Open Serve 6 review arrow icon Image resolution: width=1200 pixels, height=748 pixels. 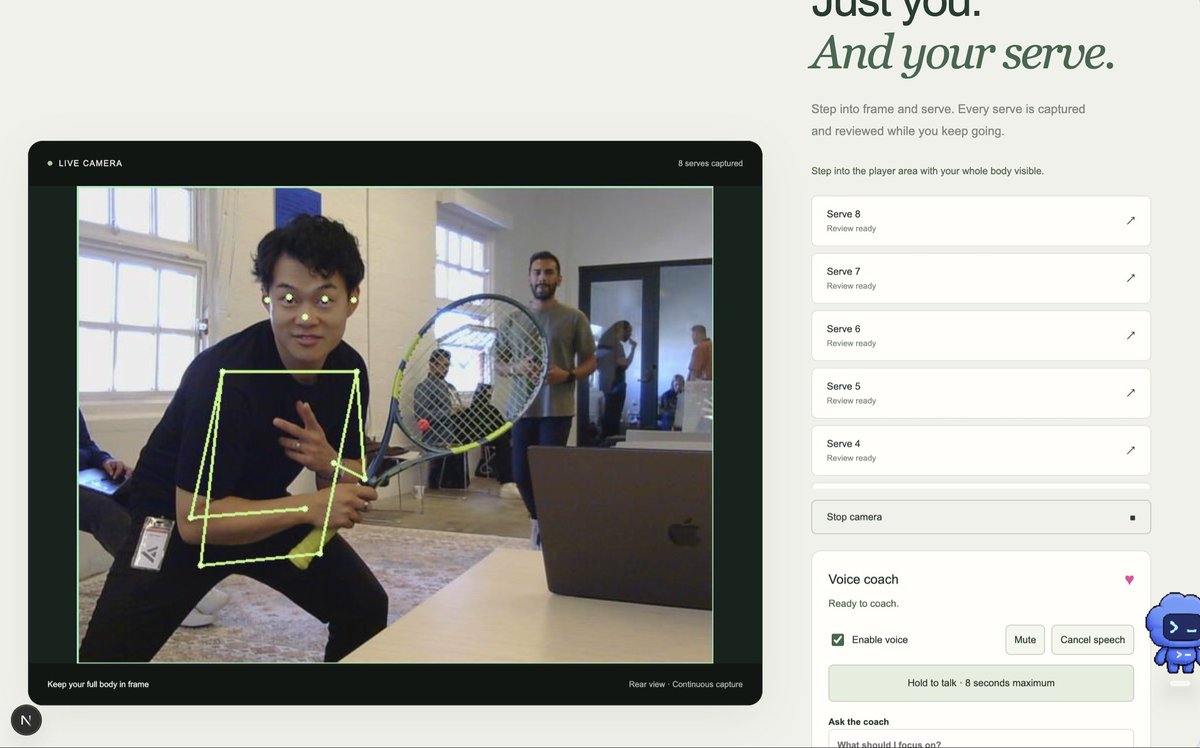1131,336
